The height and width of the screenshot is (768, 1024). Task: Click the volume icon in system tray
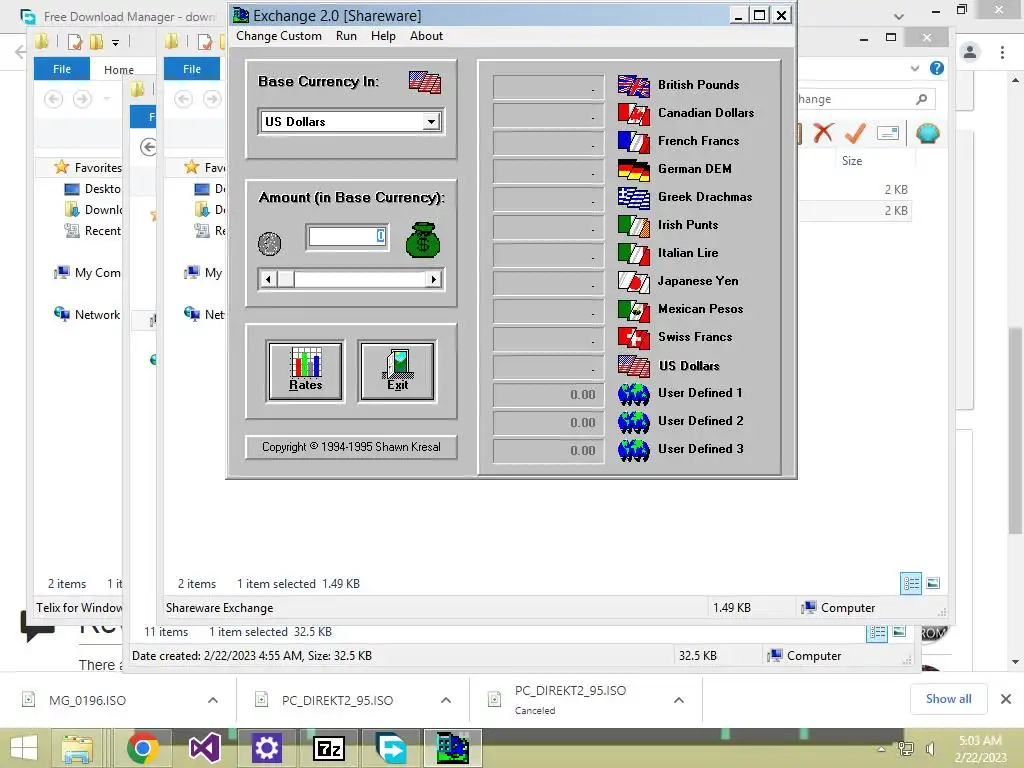[931, 749]
